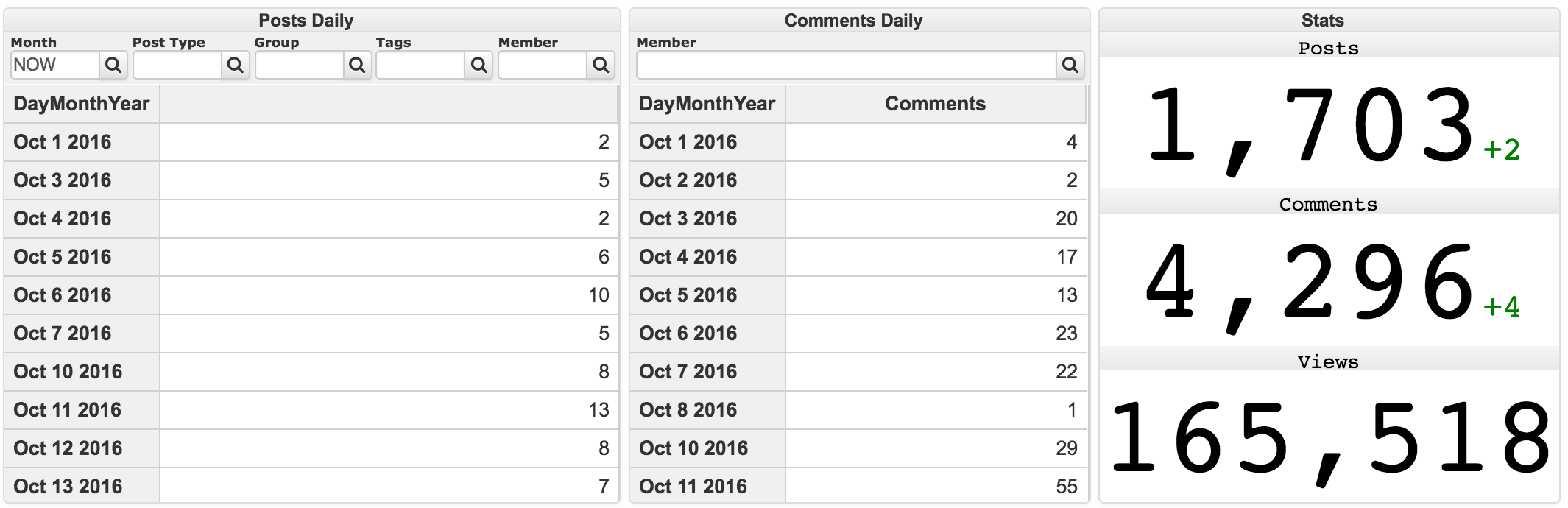Select the Oct 11 2016 comments row
Screen dimensions: 1568x508
pyautogui.click(x=858, y=486)
